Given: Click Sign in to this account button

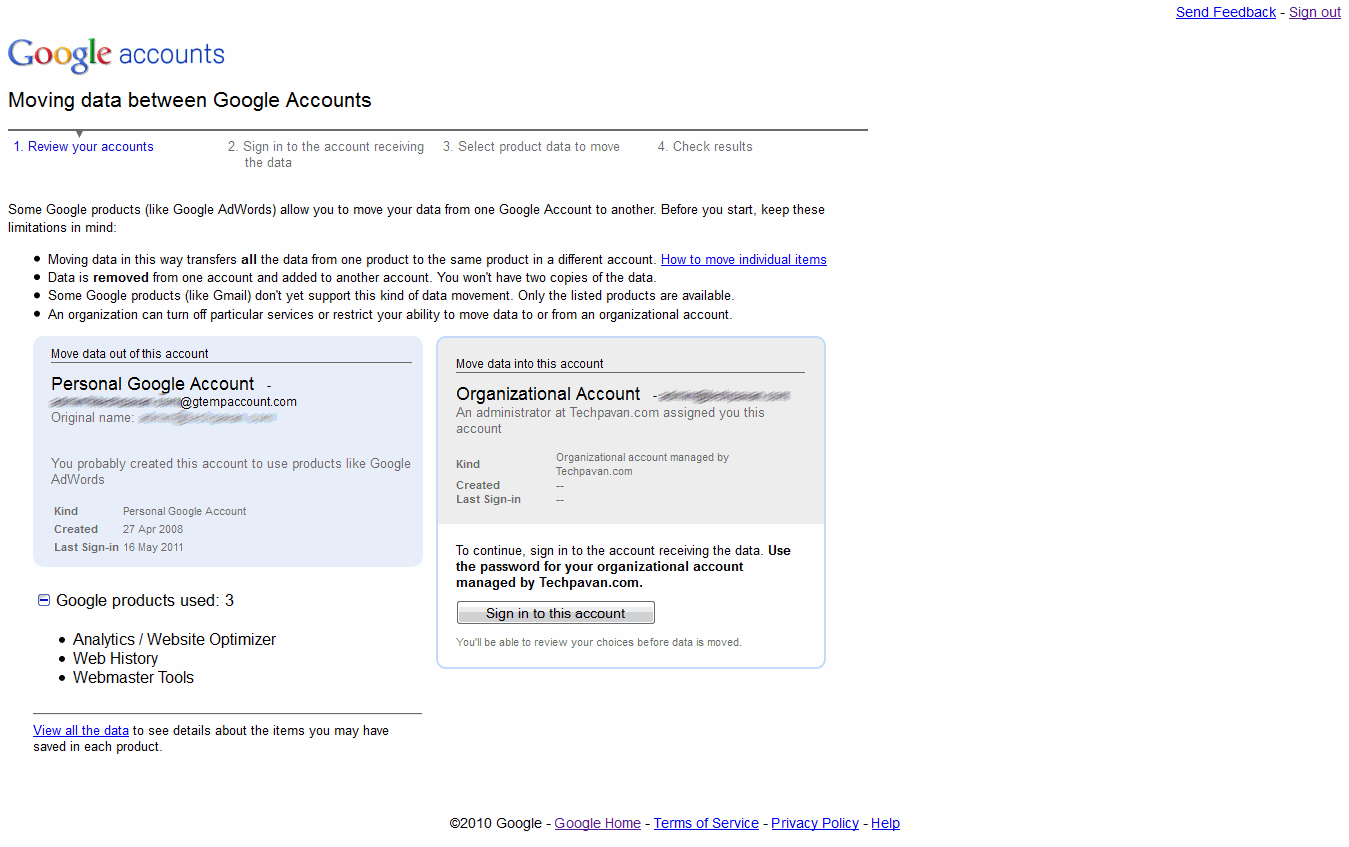Looking at the screenshot, I should 555,613.
